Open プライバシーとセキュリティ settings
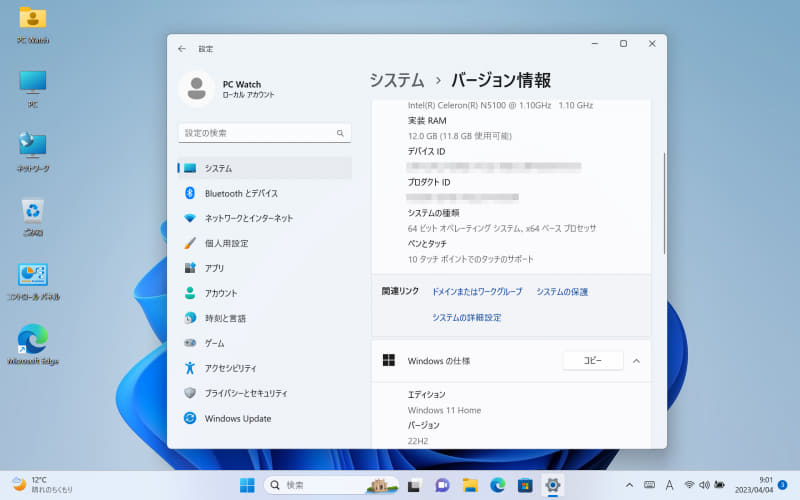The width and height of the screenshot is (800, 500). pyautogui.click(x=264, y=393)
